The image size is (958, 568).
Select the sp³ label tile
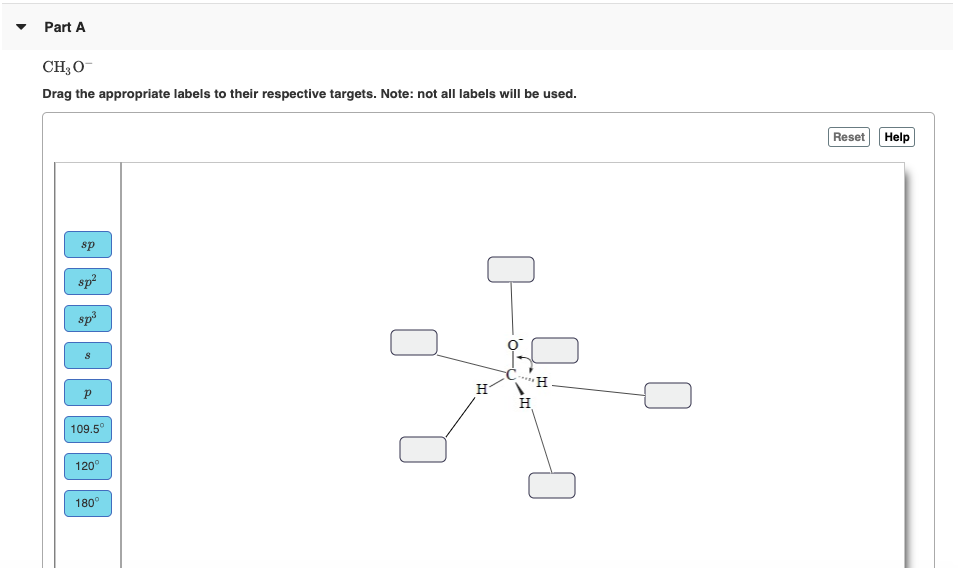point(88,319)
